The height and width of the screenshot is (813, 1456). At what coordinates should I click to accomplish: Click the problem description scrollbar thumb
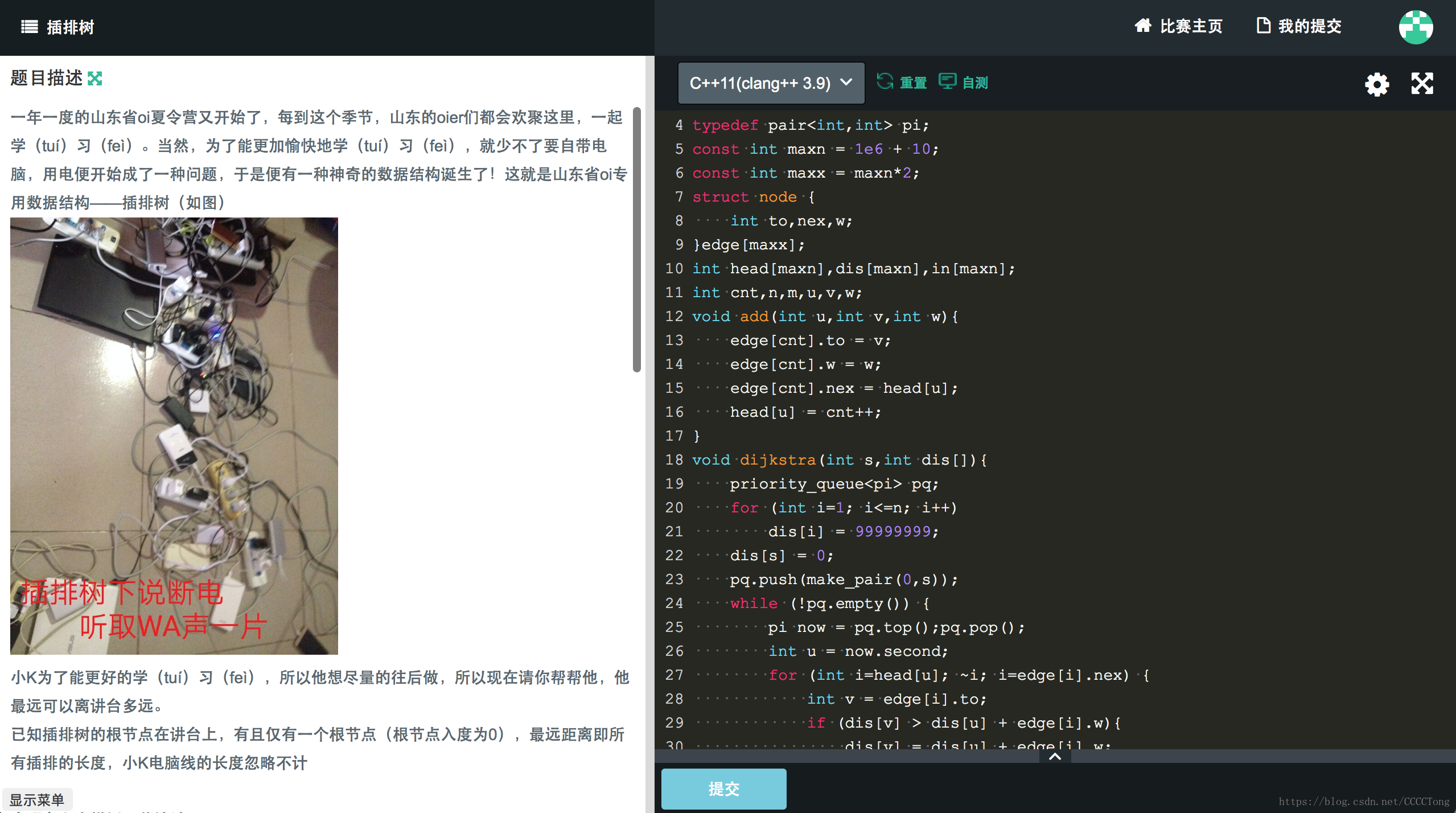click(x=637, y=239)
